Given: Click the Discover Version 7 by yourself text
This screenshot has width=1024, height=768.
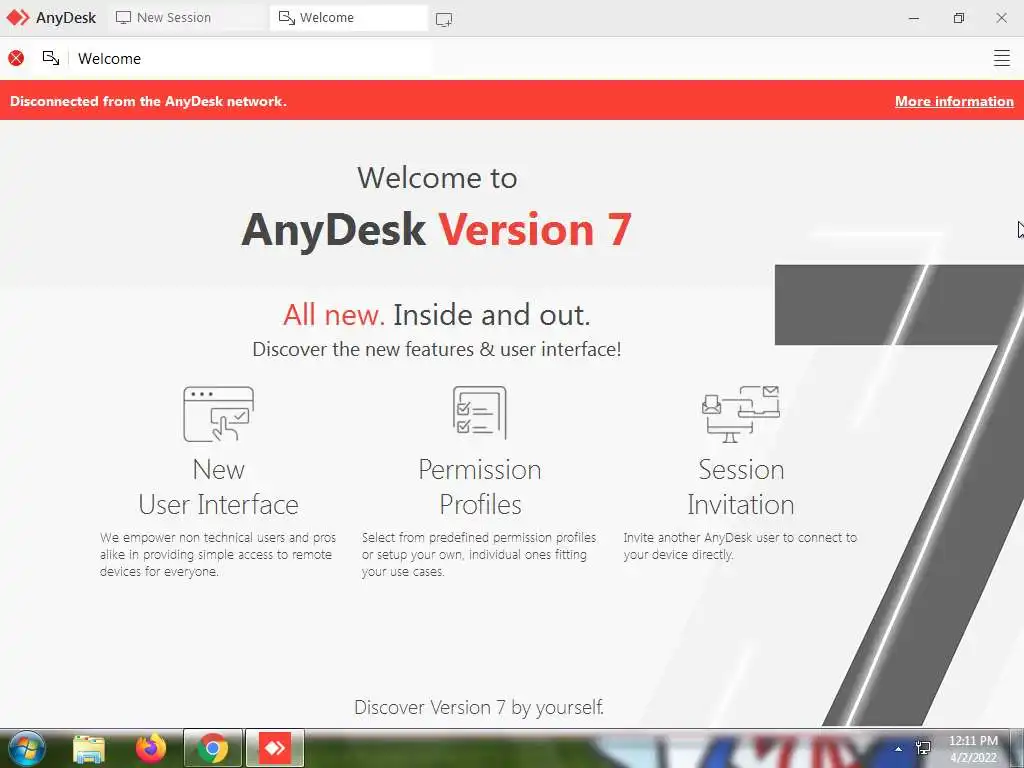Looking at the screenshot, I should click(479, 707).
